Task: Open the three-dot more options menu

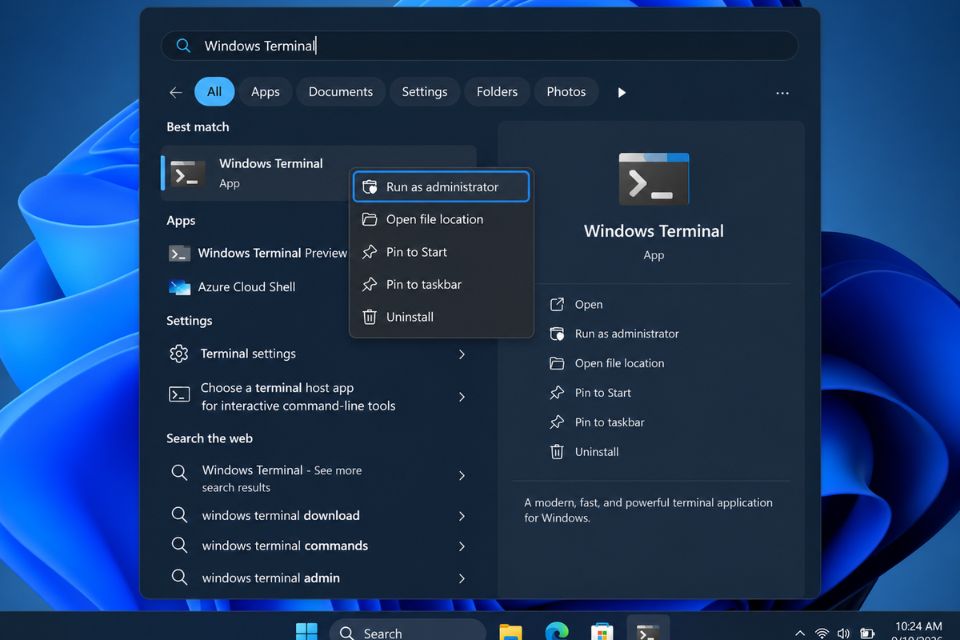Action: tap(782, 93)
